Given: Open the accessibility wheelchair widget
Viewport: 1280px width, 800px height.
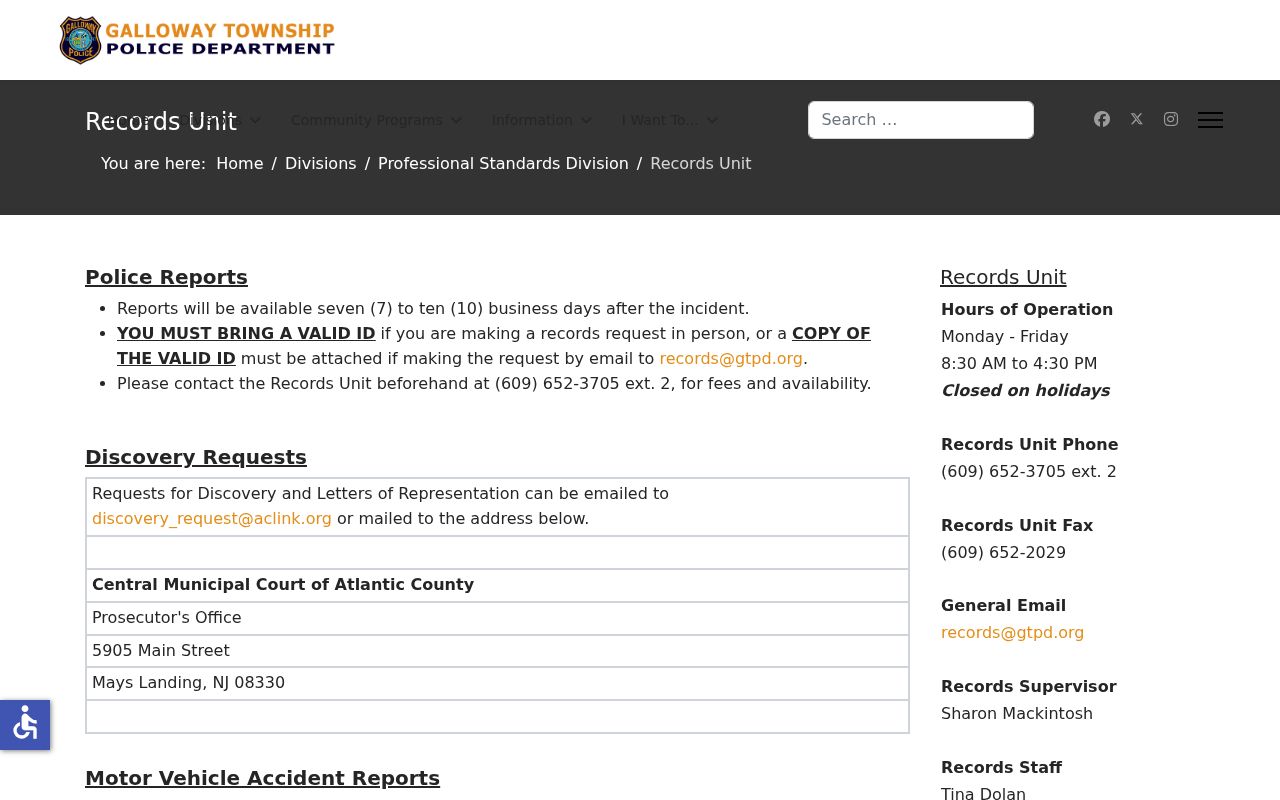Looking at the screenshot, I should click(25, 725).
